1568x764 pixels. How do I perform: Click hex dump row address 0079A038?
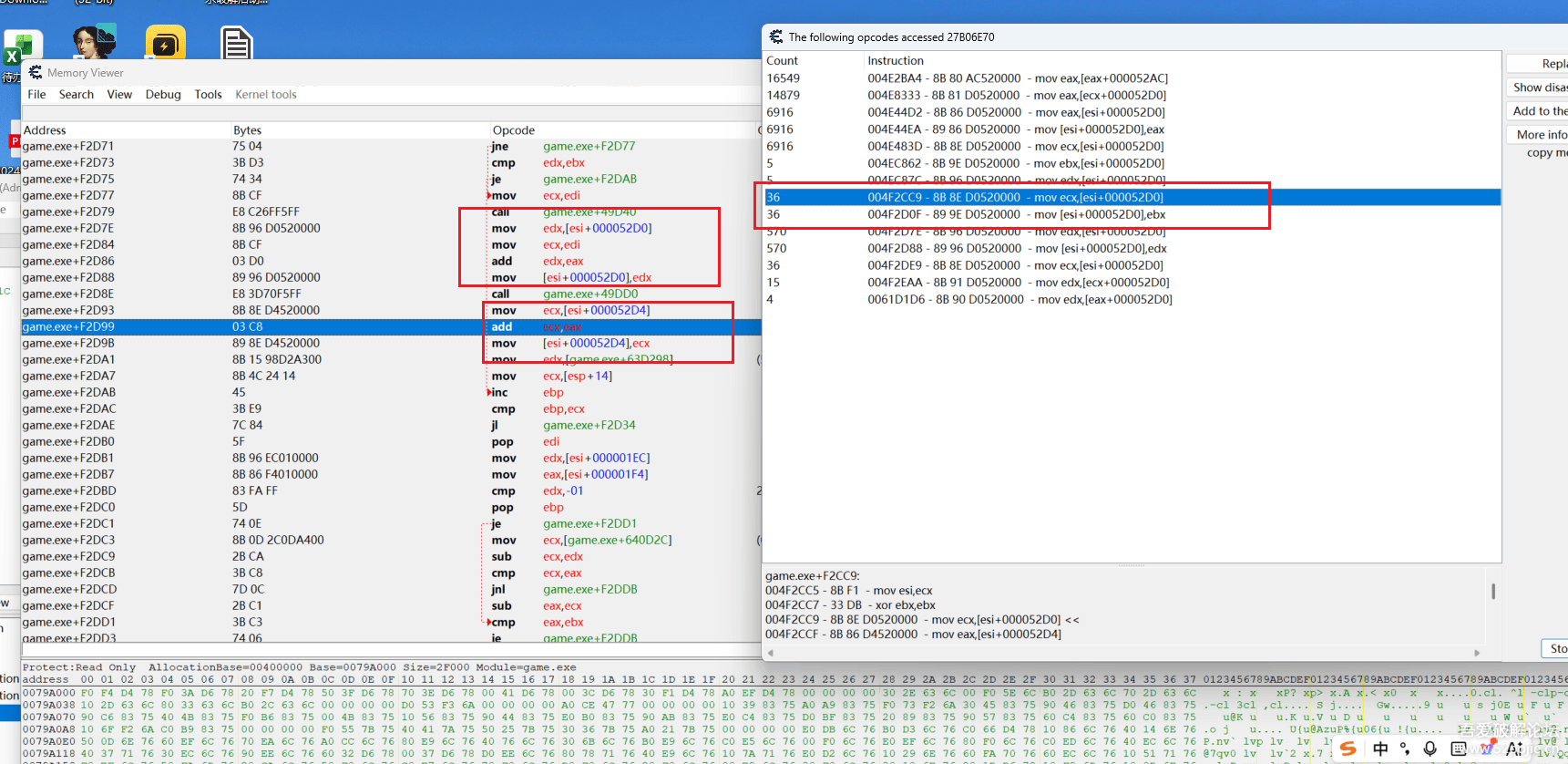click(48, 705)
